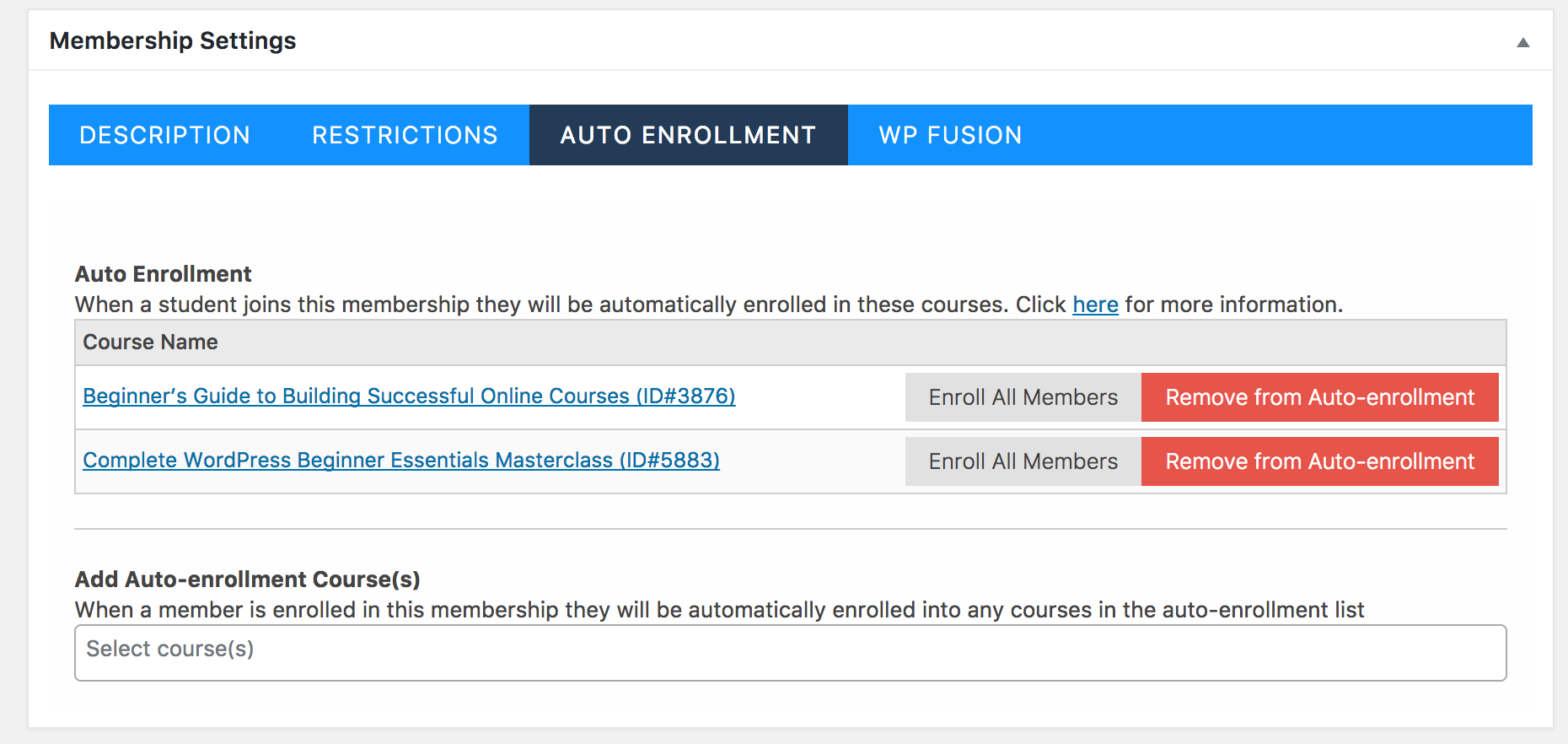Open the Select course(s) field
The image size is (1568, 744).
790,652
